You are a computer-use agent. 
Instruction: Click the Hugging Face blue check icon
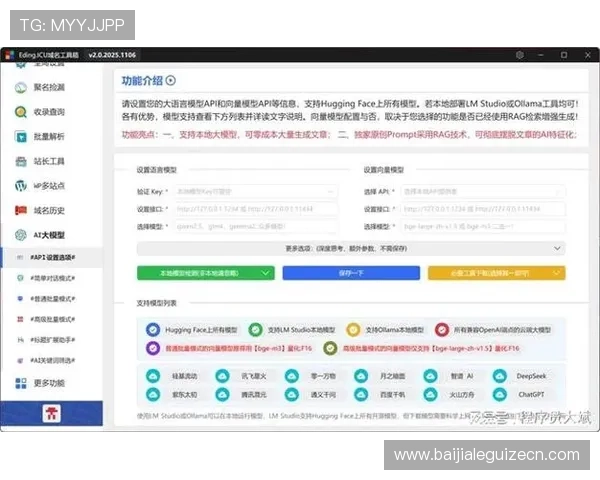point(153,330)
